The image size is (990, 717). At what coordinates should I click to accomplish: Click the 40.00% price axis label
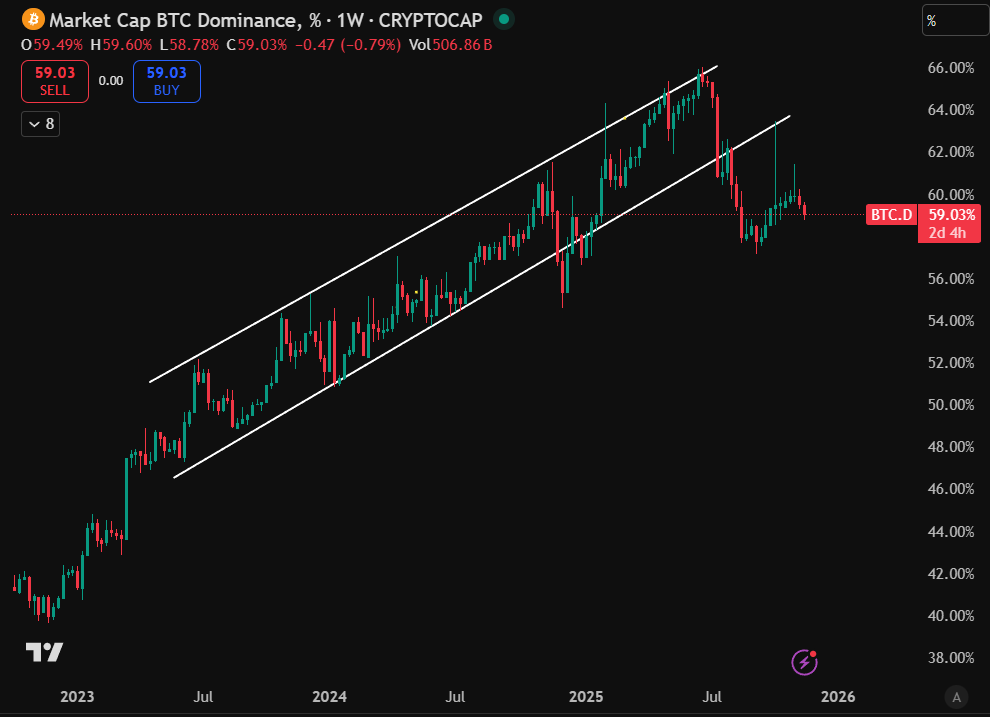pos(951,615)
